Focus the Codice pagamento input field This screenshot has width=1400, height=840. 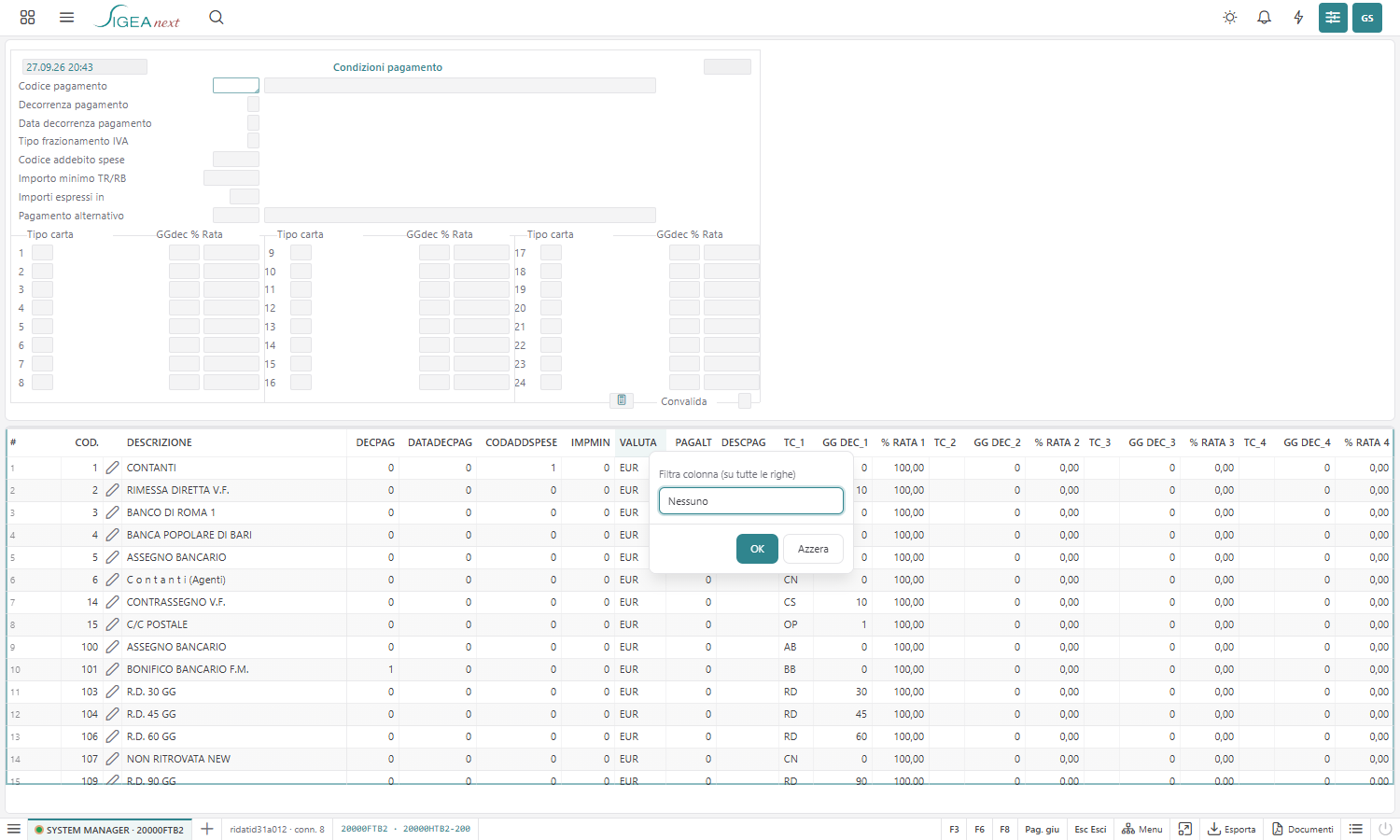pos(236,85)
